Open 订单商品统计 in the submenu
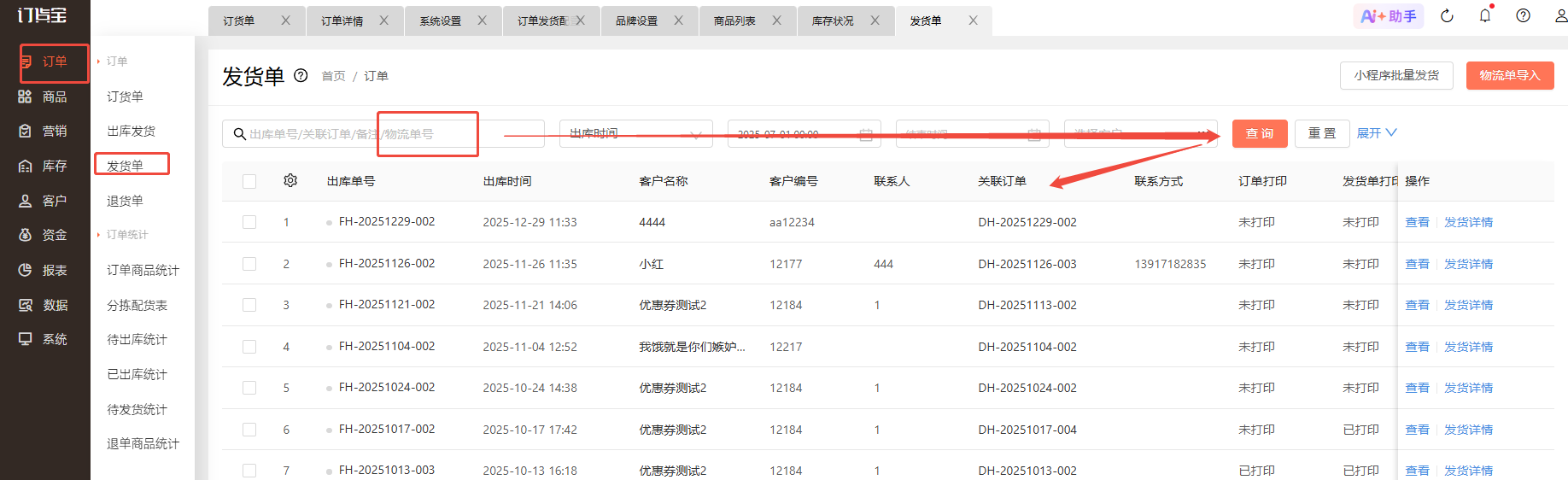1568x480 pixels. 143,270
